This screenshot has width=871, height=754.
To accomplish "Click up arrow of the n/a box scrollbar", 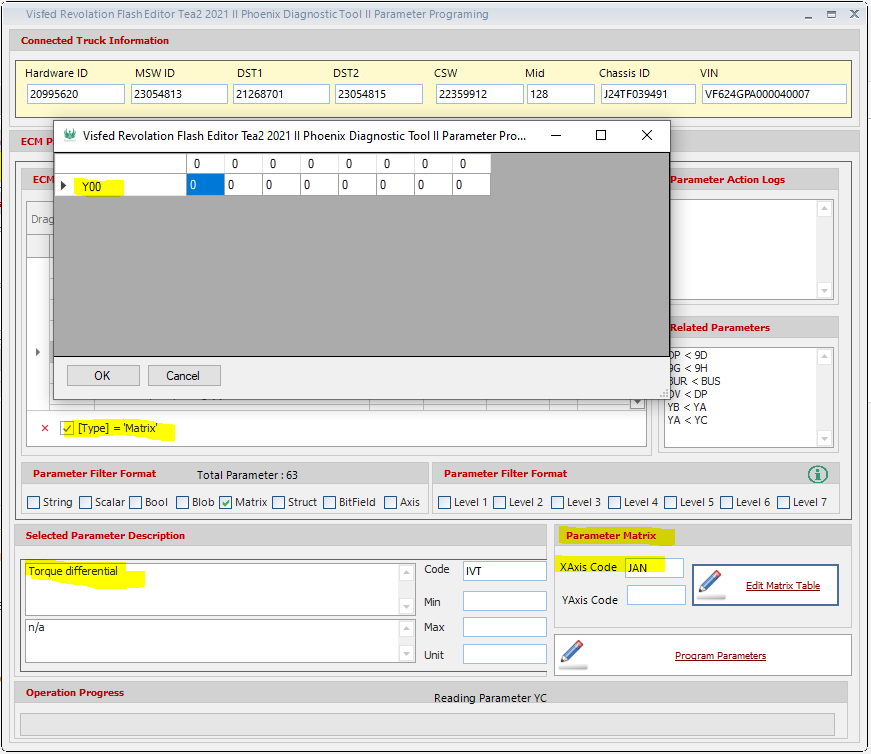I will point(407,628).
